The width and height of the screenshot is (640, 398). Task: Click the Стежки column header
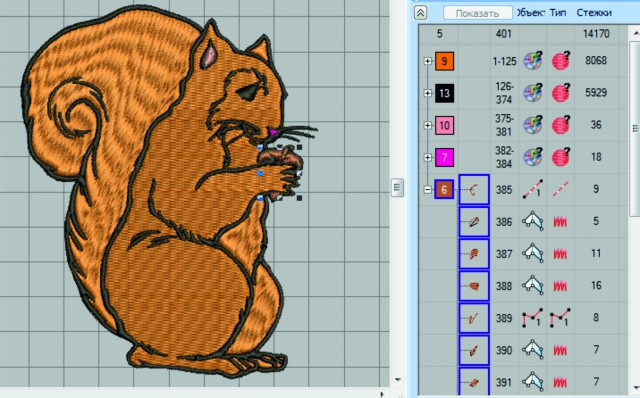pyautogui.click(x=594, y=13)
